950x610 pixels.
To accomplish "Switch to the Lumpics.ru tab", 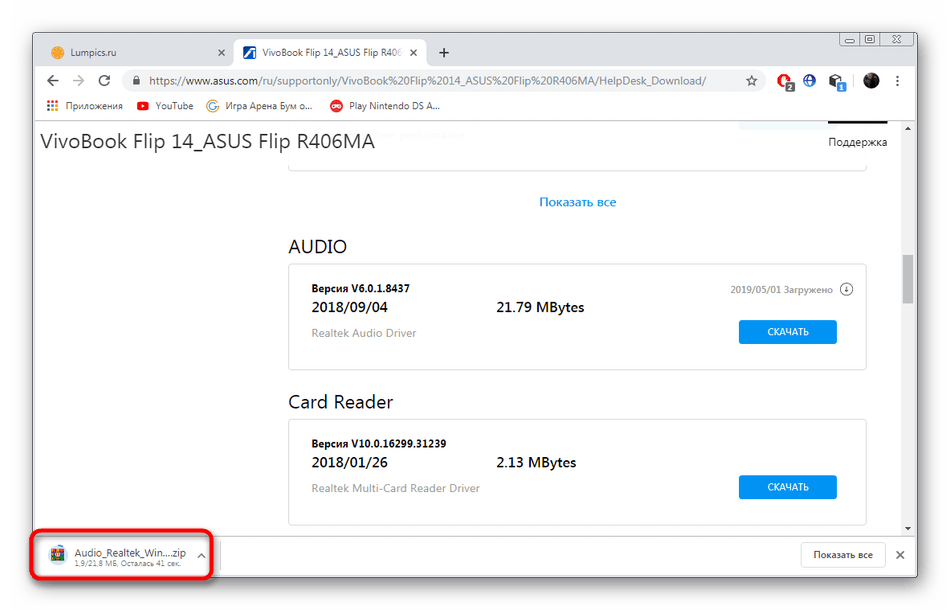I will 133,53.
